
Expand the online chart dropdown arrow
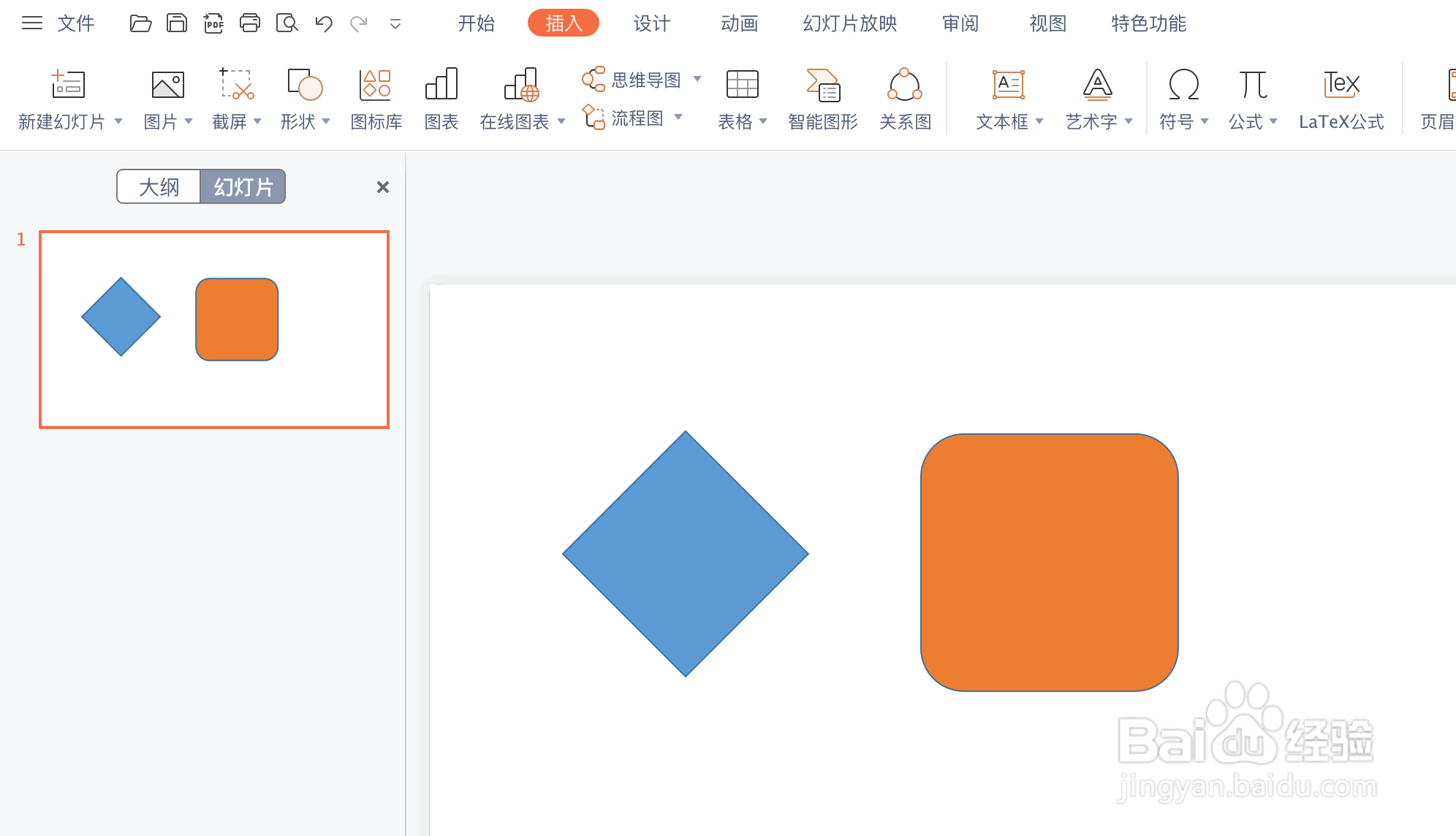point(561,121)
